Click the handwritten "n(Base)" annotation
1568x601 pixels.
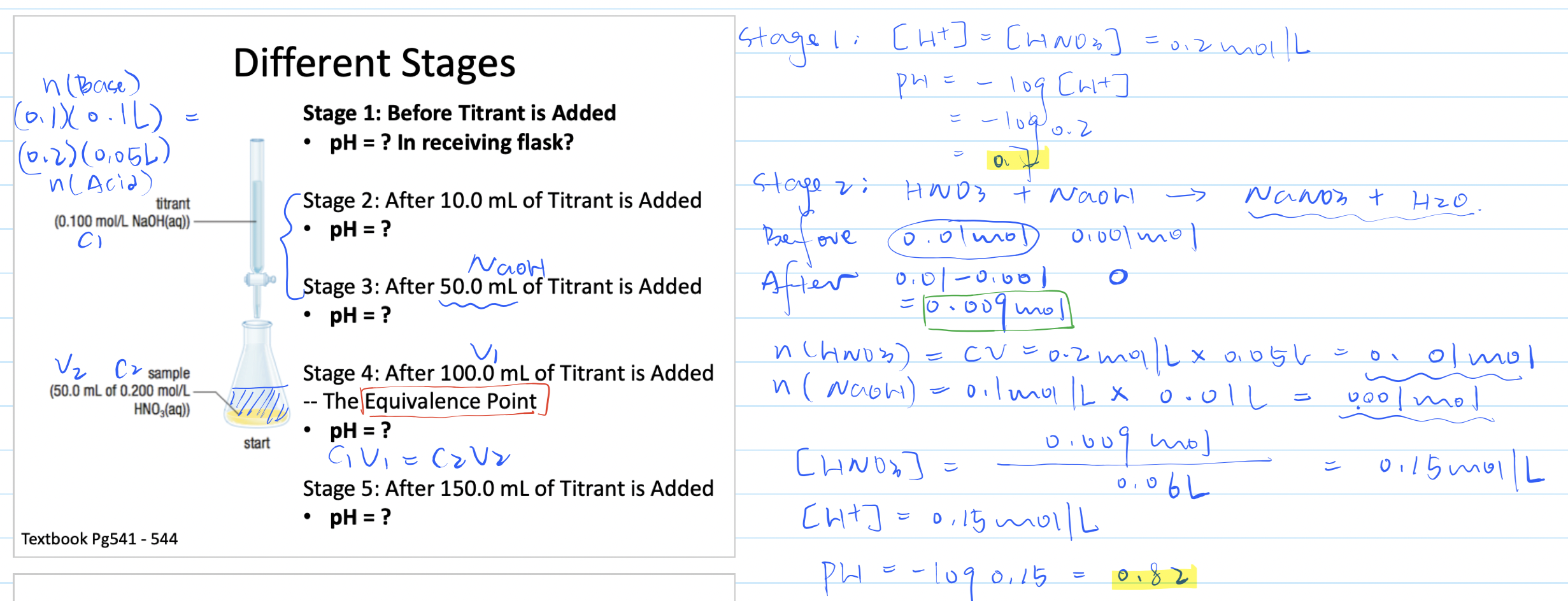click(91, 84)
